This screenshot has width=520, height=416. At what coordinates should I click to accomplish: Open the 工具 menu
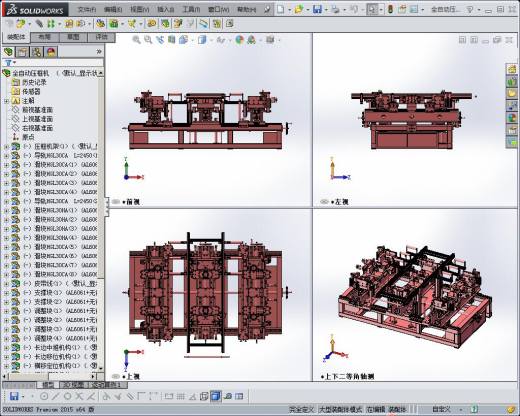point(191,10)
